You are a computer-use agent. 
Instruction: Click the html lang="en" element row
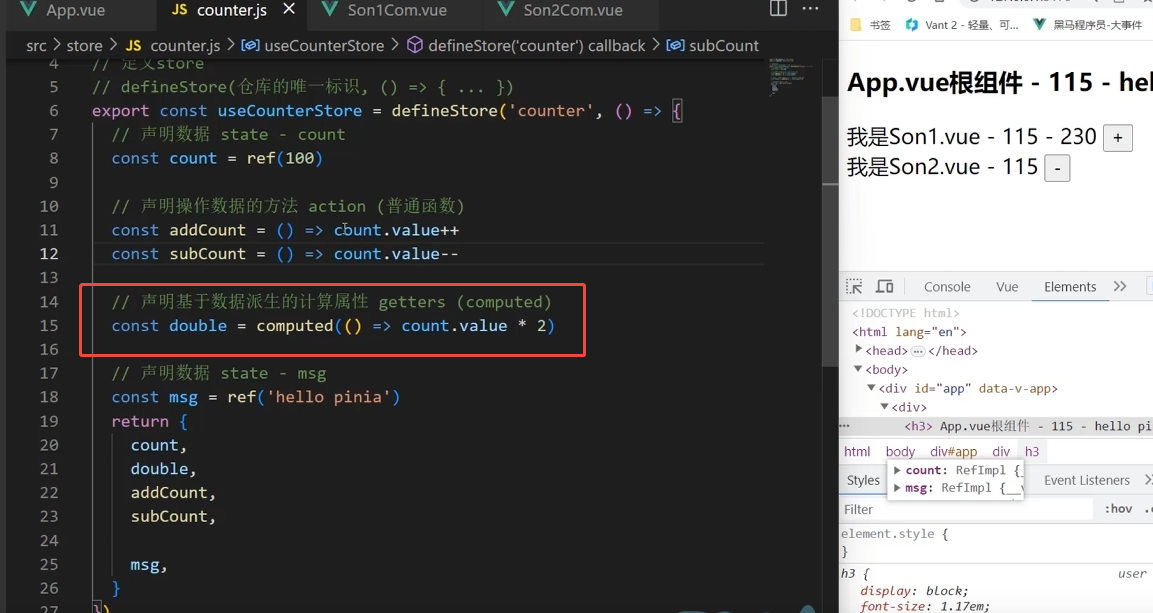[909, 332]
